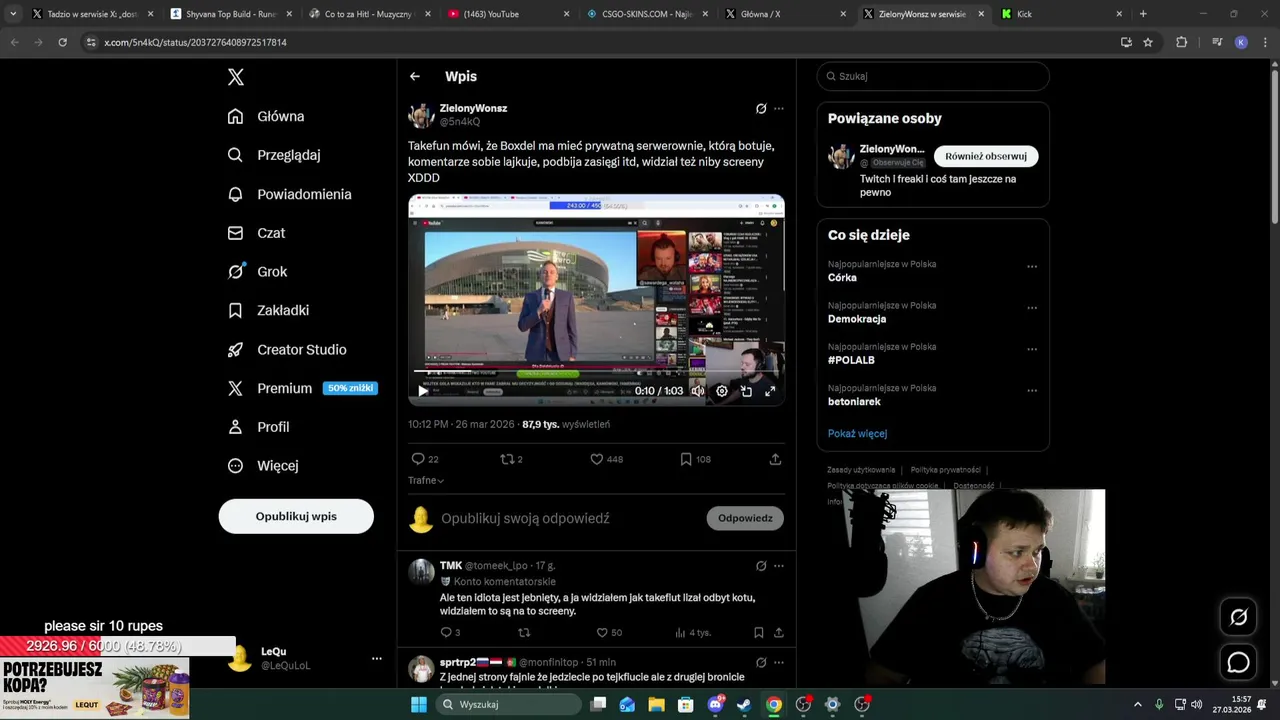The width and height of the screenshot is (1280, 720).
Task: Open more options on TMK's reply
Action: (x=779, y=566)
